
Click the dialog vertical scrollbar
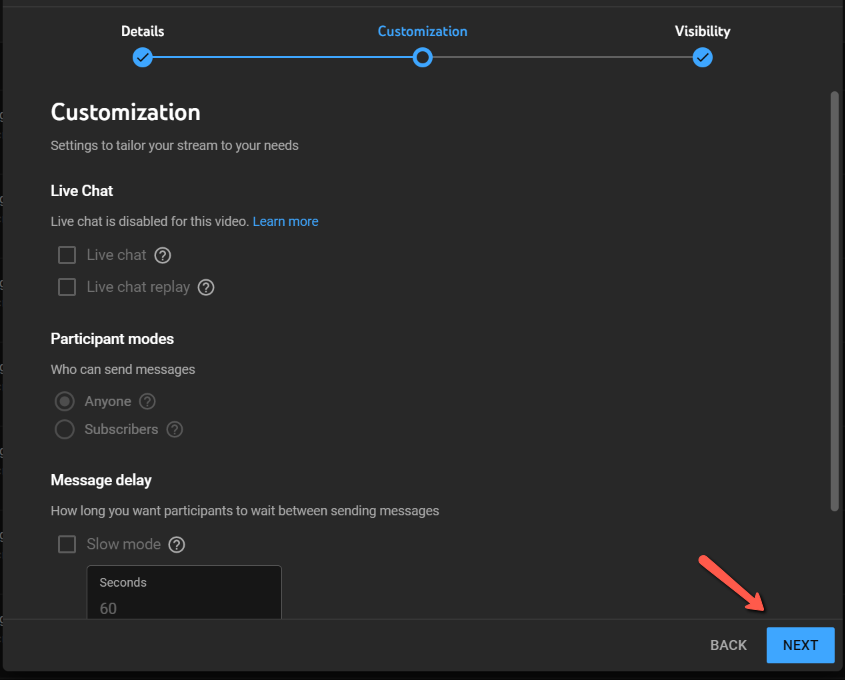point(835,302)
